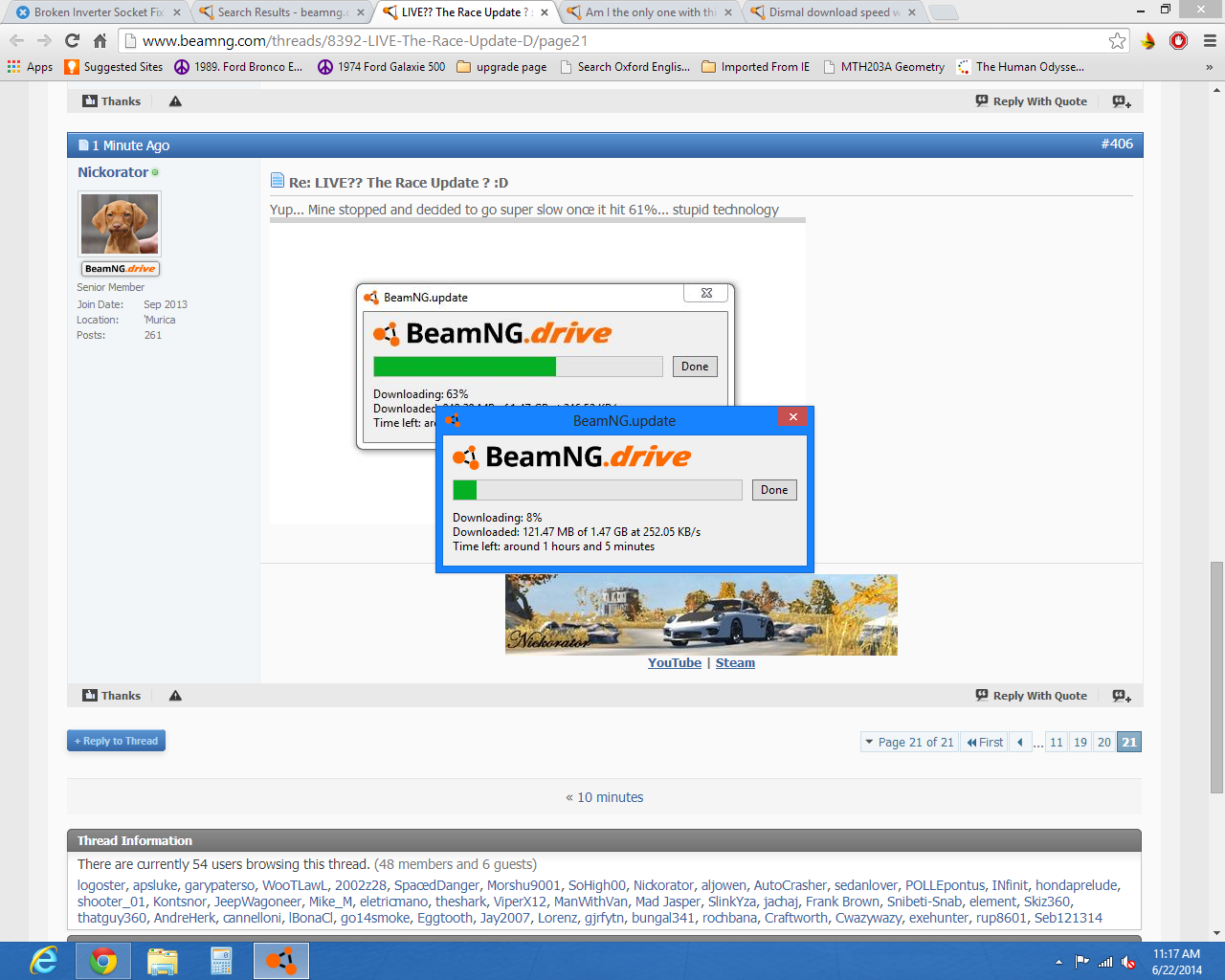Open the Action Center flag icon
Viewport: 1225px width, 980px height.
[1081, 962]
